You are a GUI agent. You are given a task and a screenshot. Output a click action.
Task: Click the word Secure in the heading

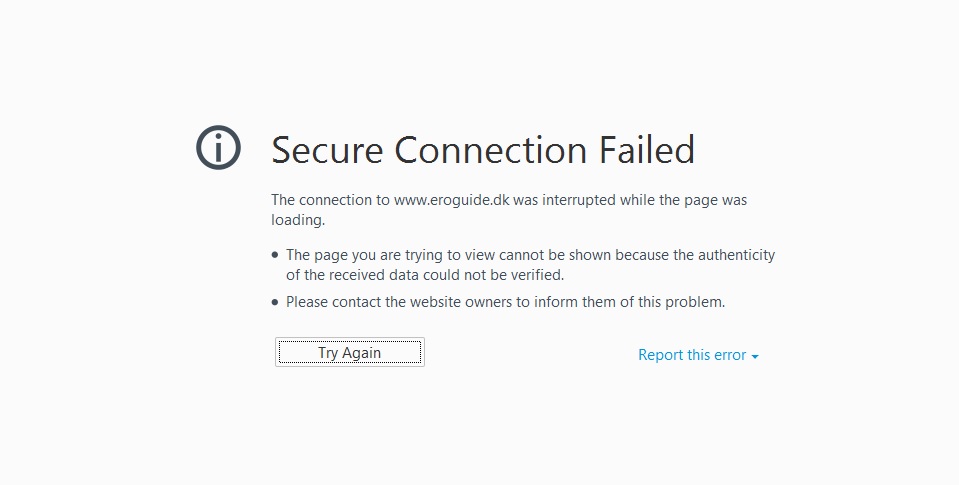tap(327, 150)
